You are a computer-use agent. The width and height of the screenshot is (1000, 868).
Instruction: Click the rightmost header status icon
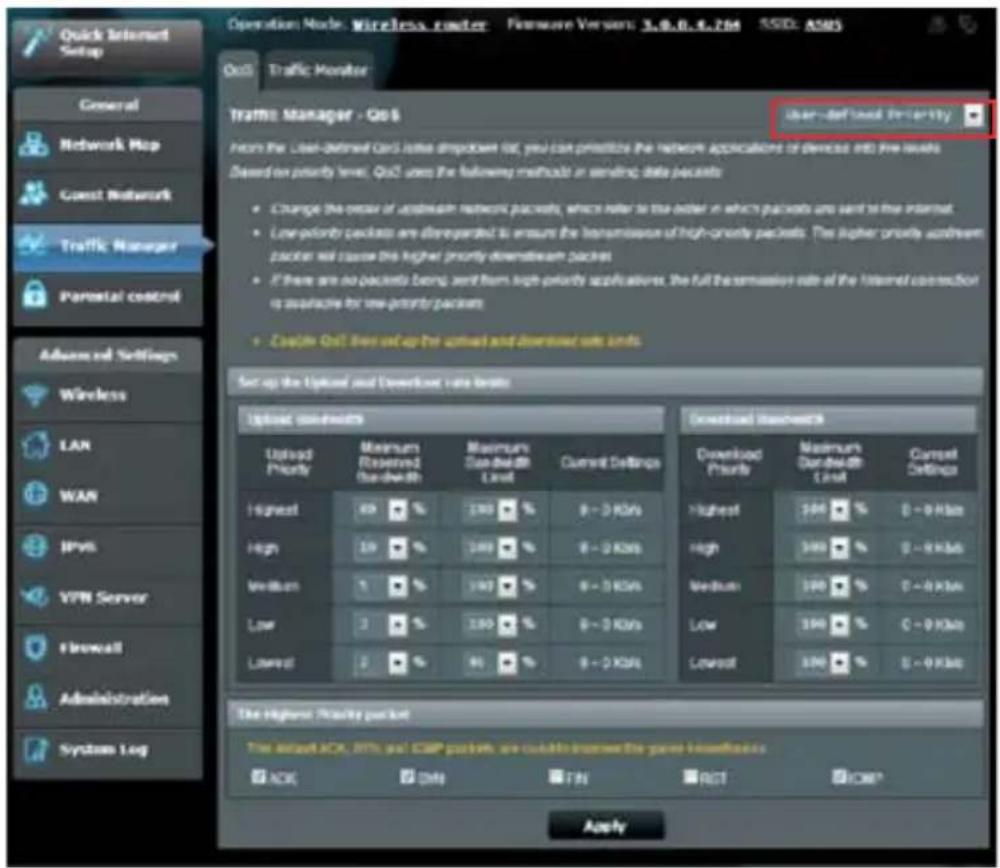(x=968, y=25)
